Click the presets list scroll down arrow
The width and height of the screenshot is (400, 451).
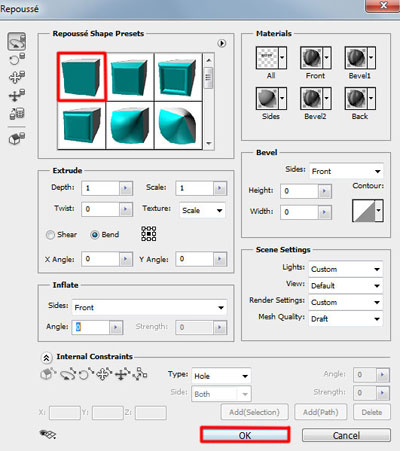coord(209,143)
